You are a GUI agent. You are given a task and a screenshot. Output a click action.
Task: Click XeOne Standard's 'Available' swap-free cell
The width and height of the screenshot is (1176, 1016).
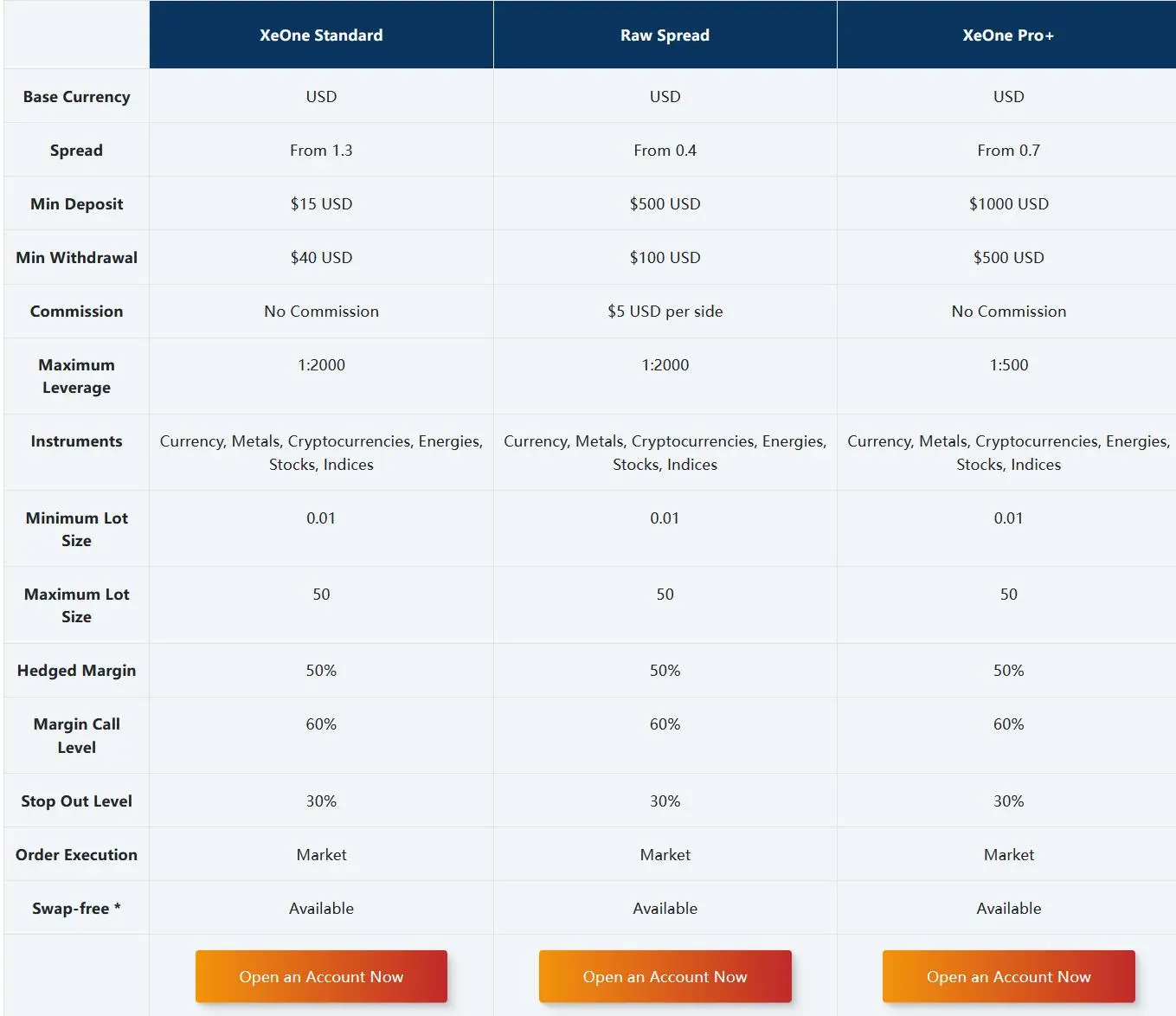(321, 909)
